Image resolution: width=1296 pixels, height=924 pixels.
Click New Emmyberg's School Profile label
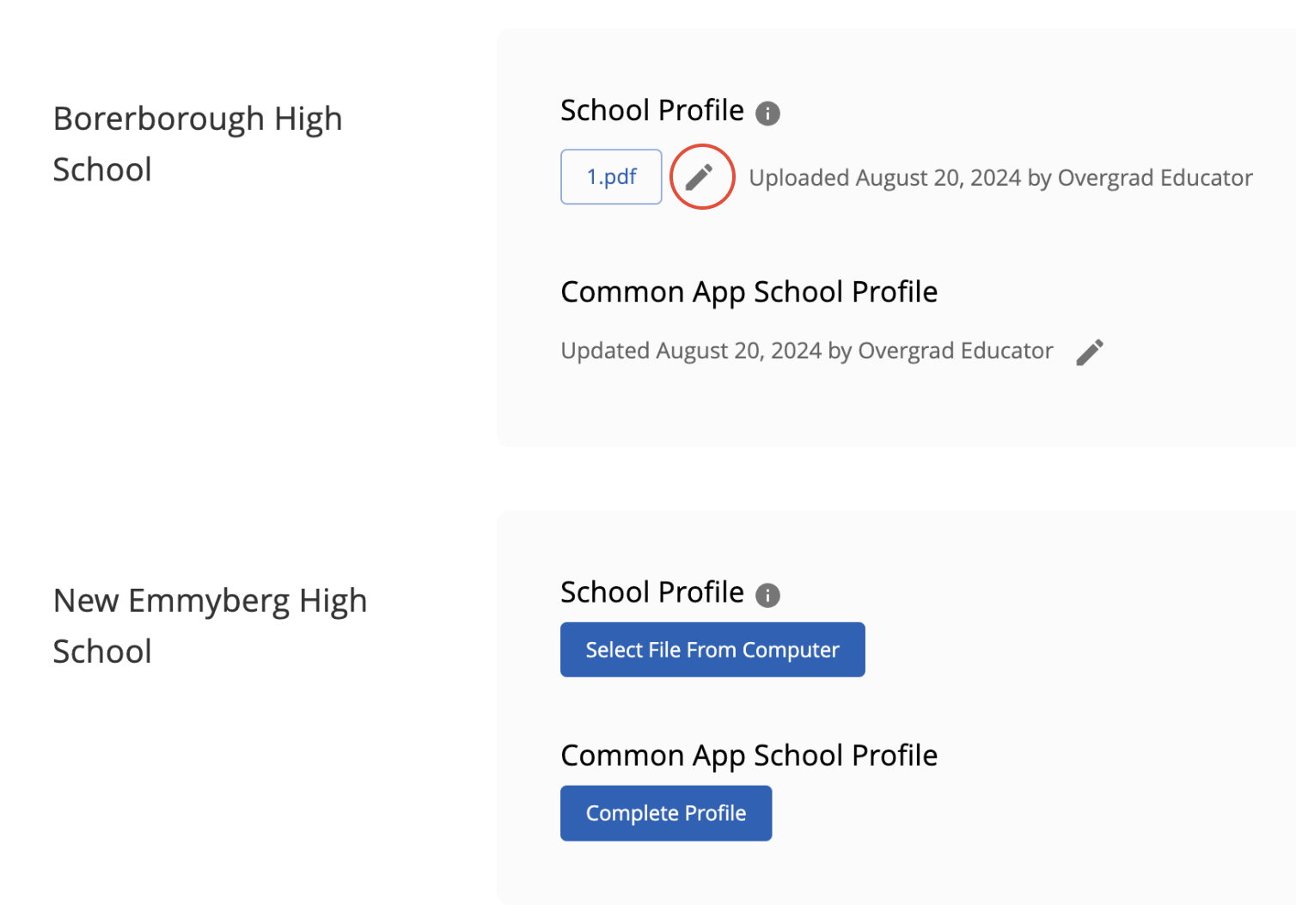[x=651, y=593]
